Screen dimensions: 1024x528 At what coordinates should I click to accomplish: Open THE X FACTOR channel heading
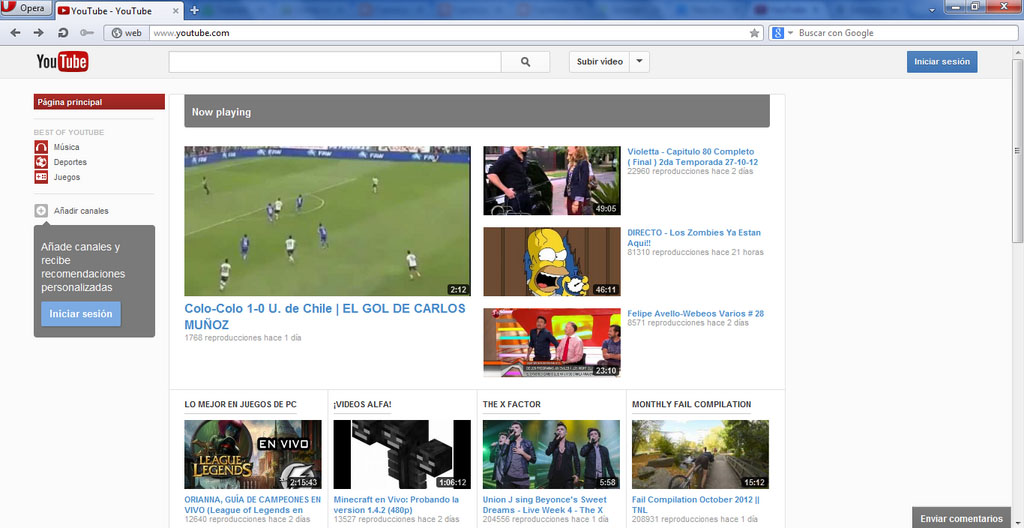click(511, 404)
